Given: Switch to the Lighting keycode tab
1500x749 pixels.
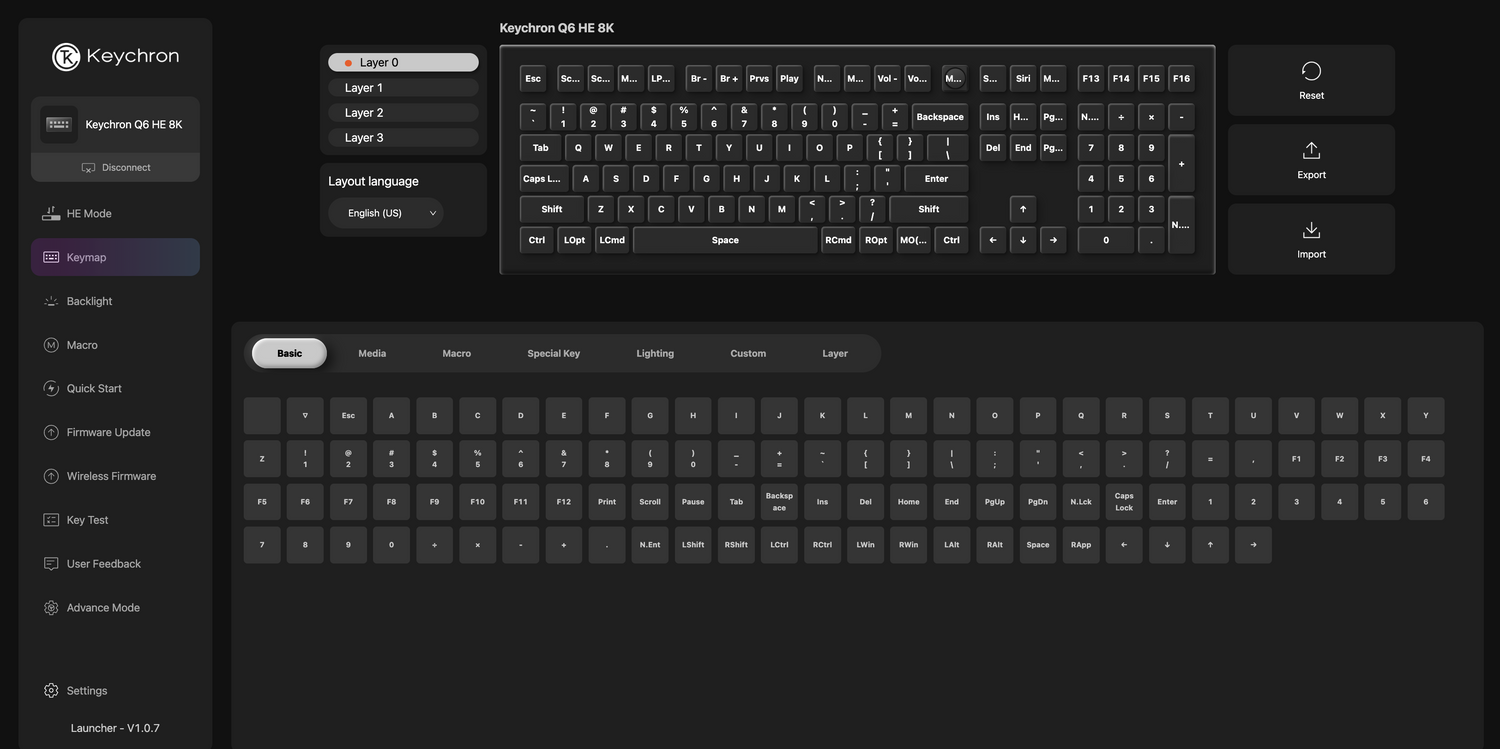Looking at the screenshot, I should coord(655,353).
